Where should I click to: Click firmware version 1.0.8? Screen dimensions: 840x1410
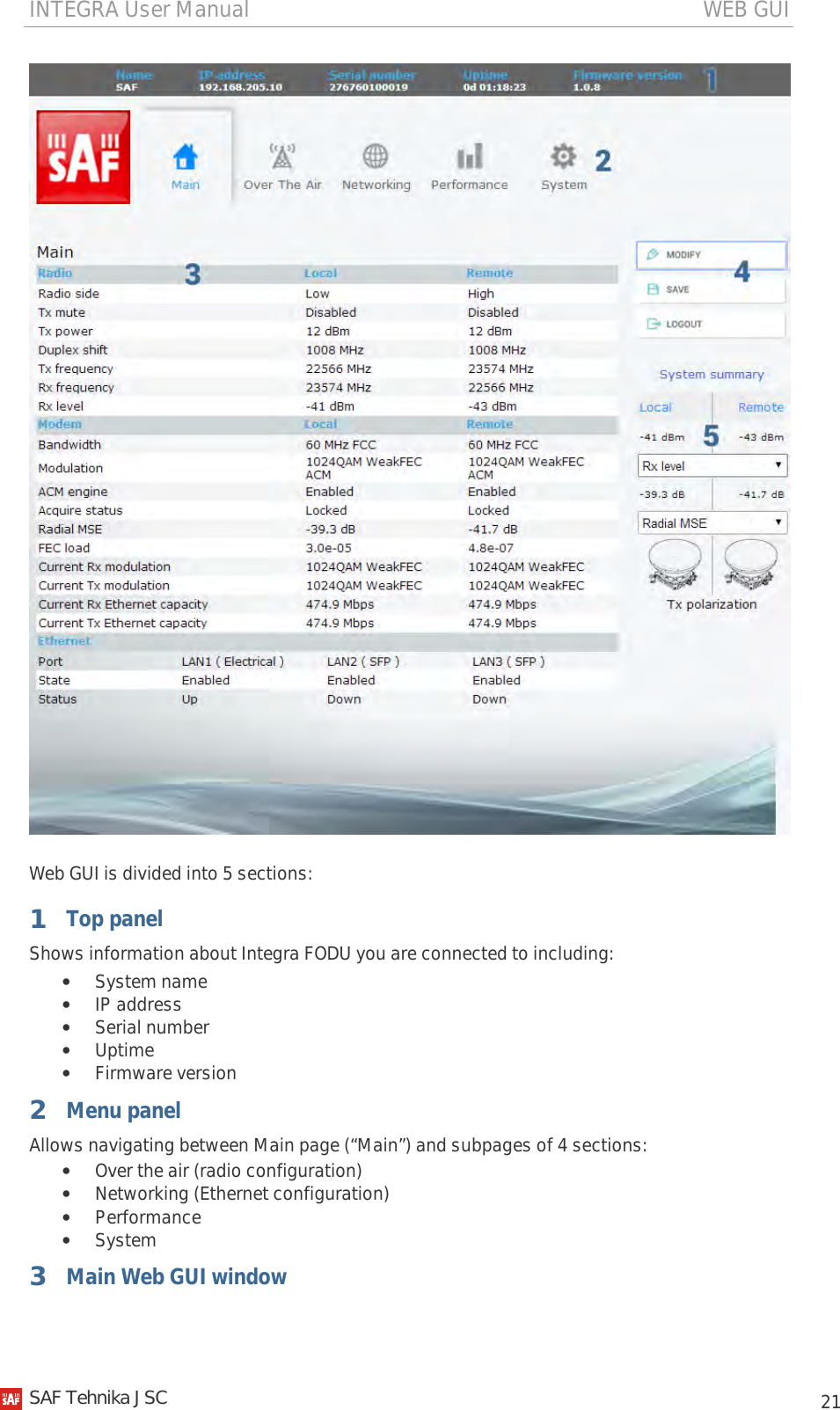click(x=587, y=87)
